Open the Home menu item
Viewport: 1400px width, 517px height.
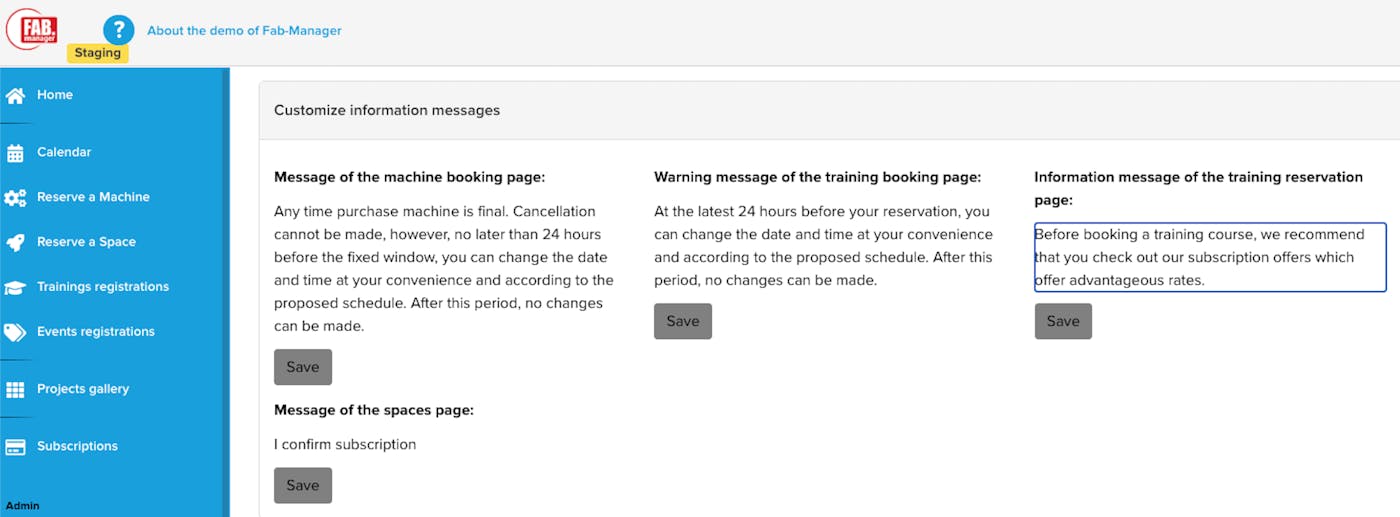[x=55, y=95]
